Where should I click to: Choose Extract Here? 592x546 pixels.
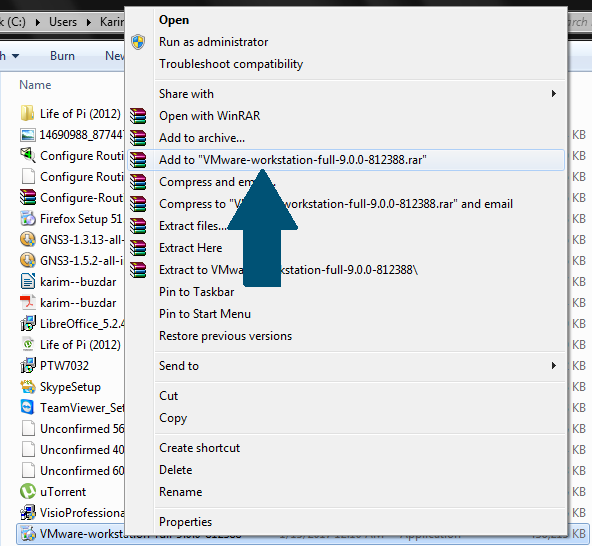click(x=345, y=248)
